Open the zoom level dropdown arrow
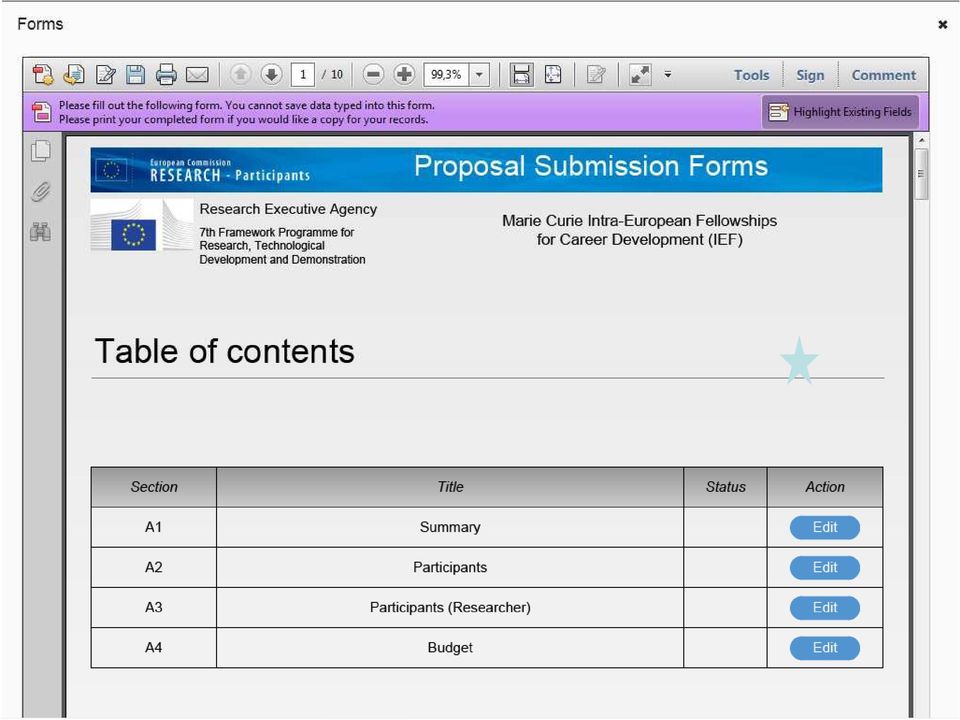The height and width of the screenshot is (720, 960). [x=479, y=75]
